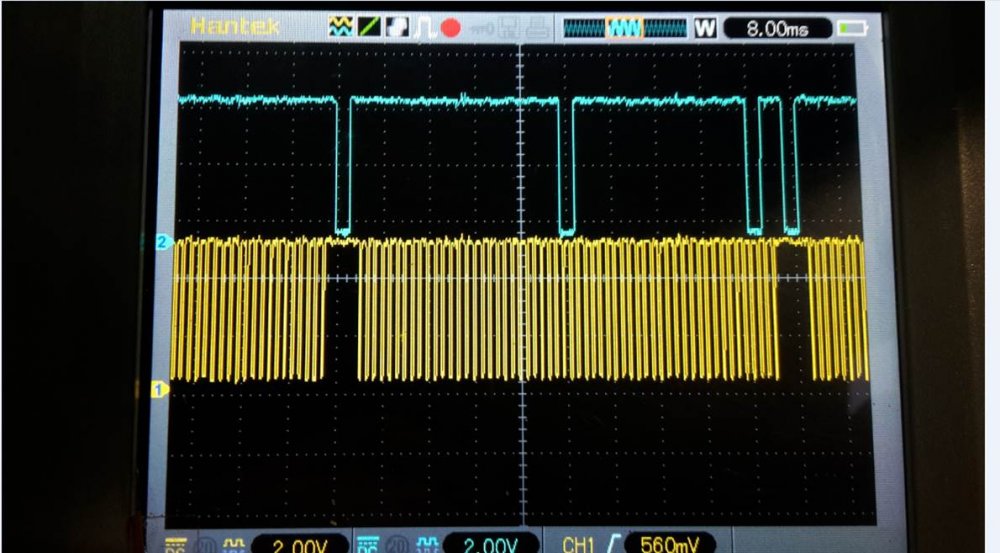
Task: Open the 560mV trigger level value
Action: point(668,545)
